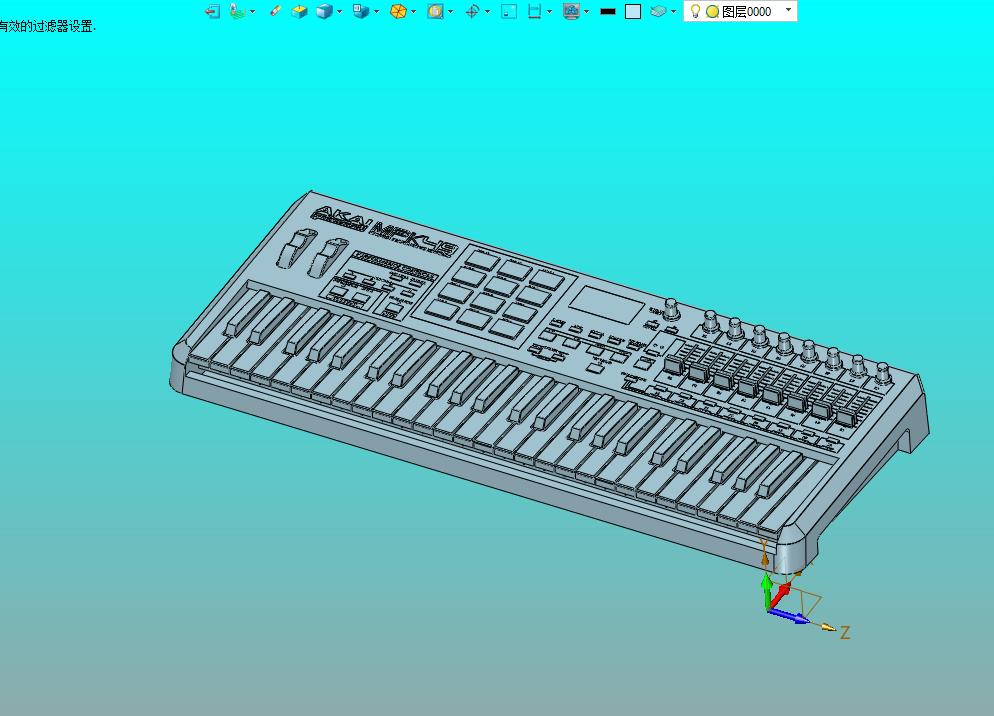Click the view orientation cube icon
Screen dimensions: 994x716
point(361,11)
